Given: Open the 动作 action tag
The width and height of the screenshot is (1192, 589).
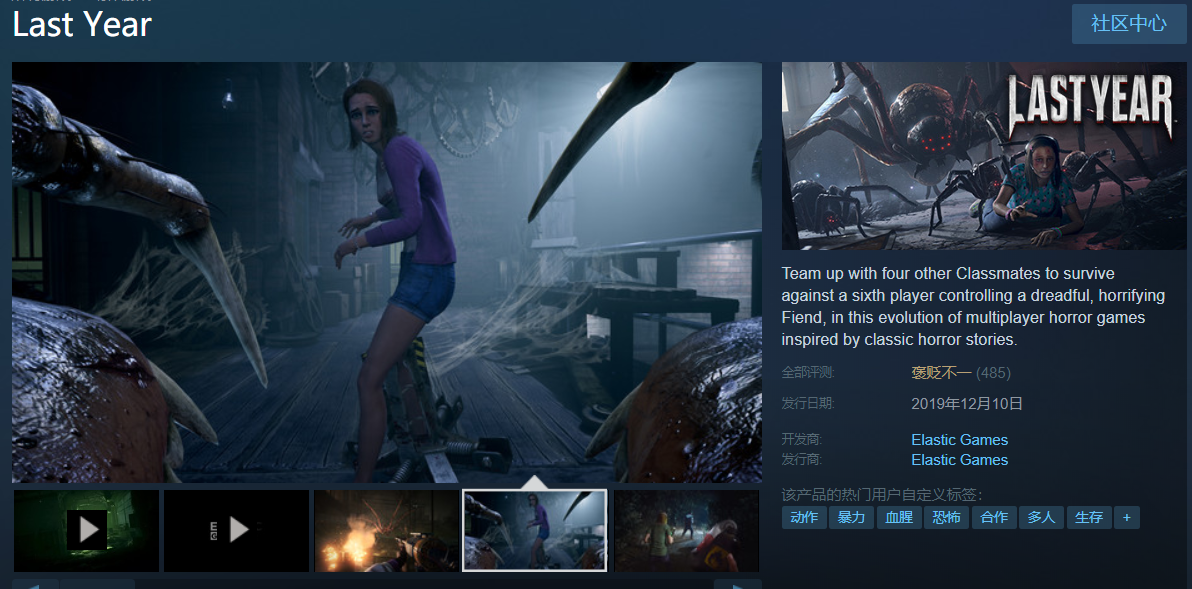Looking at the screenshot, I should tap(804, 518).
